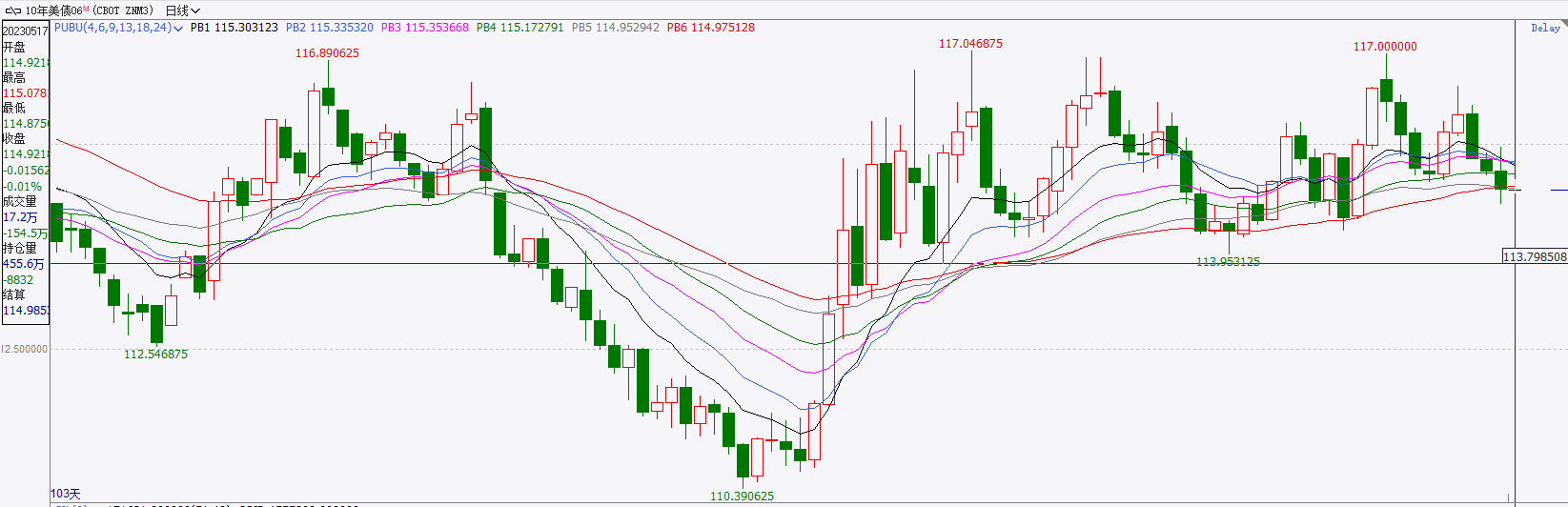Click the 113.953125 low price label
The image size is (1568, 507).
coord(1228,262)
